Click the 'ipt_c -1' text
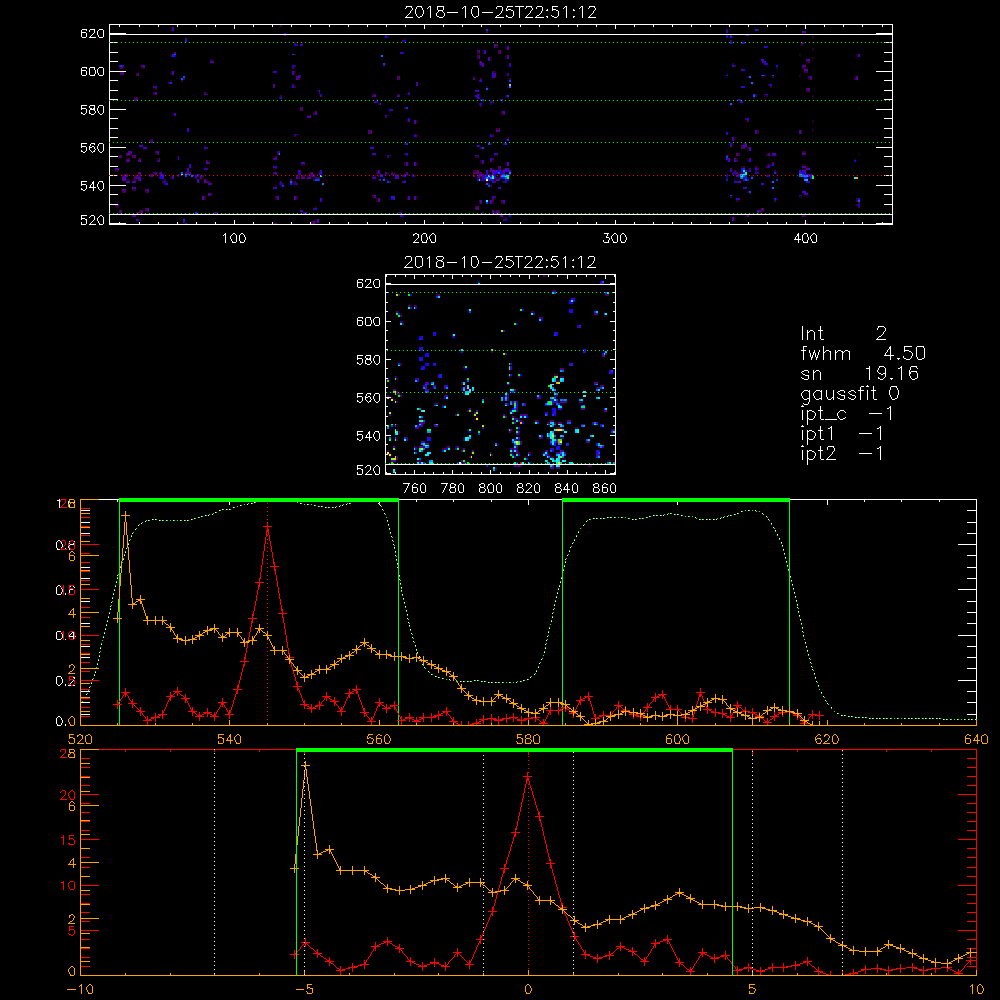Viewport: 1000px width, 1000px height. (x=847, y=414)
